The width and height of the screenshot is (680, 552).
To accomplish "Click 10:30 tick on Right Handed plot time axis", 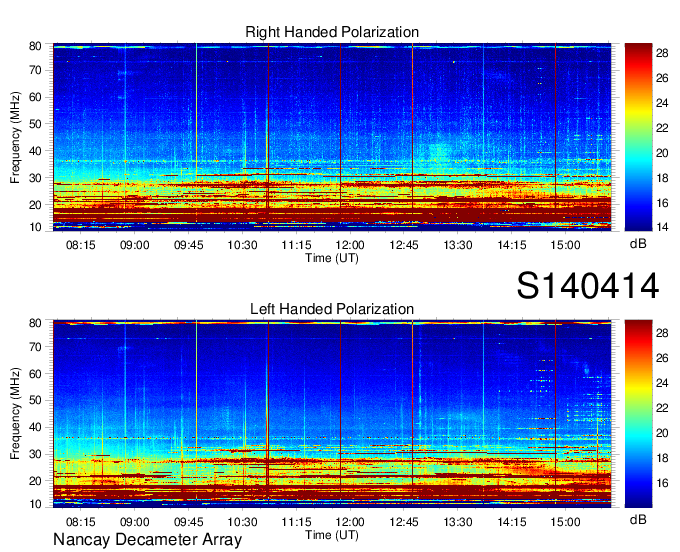I will pyautogui.click(x=242, y=245).
